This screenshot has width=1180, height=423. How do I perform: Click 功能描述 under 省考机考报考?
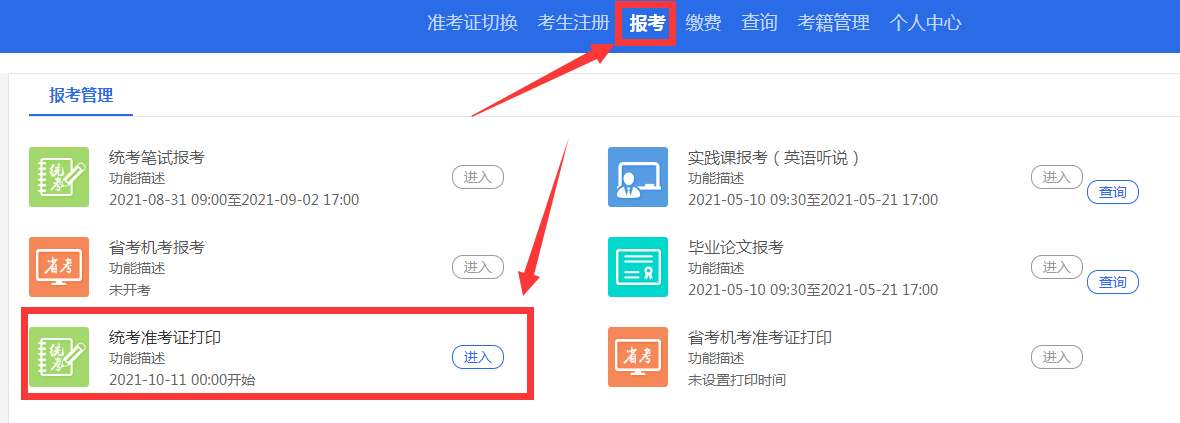(137, 269)
